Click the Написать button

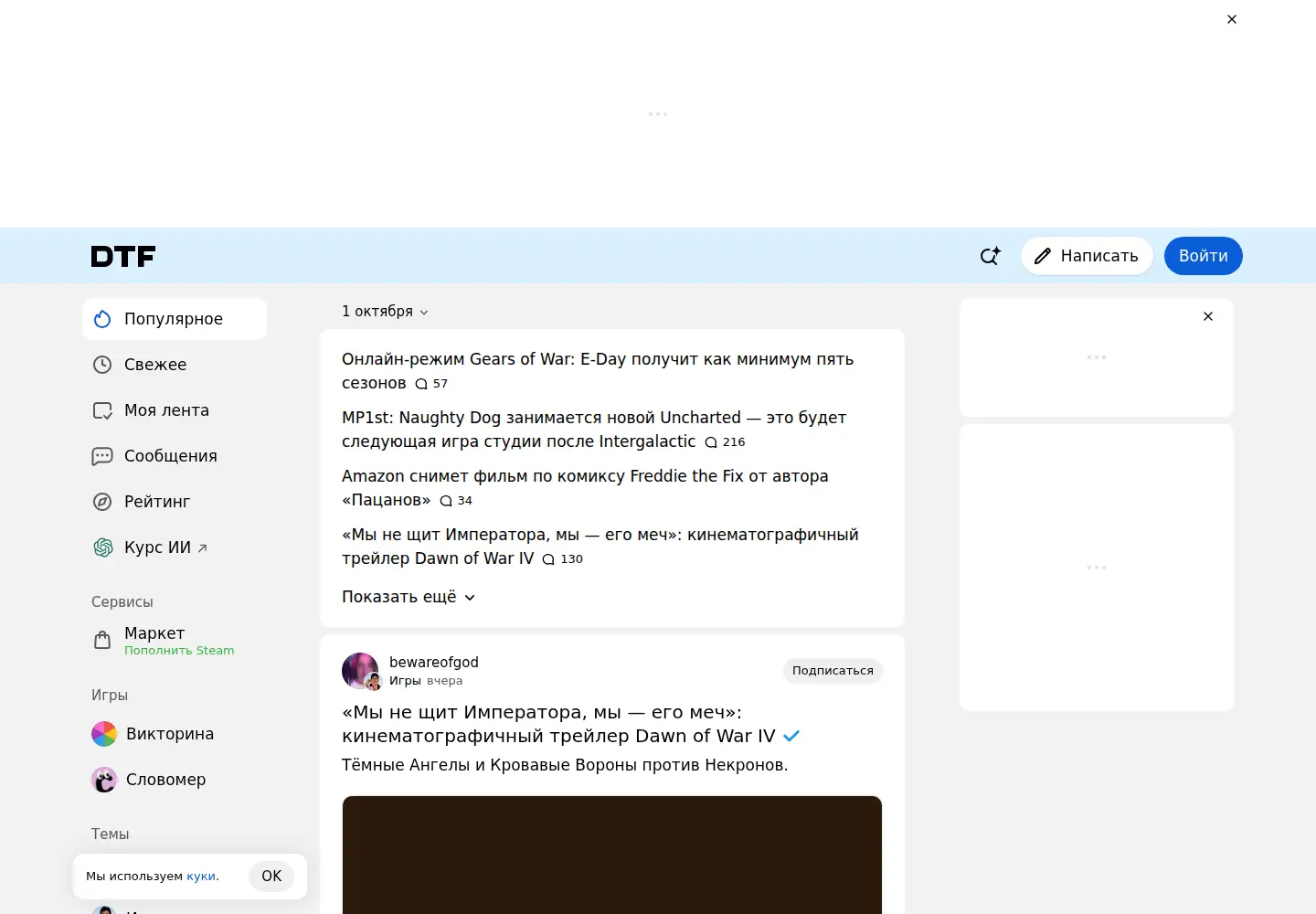coord(1087,256)
